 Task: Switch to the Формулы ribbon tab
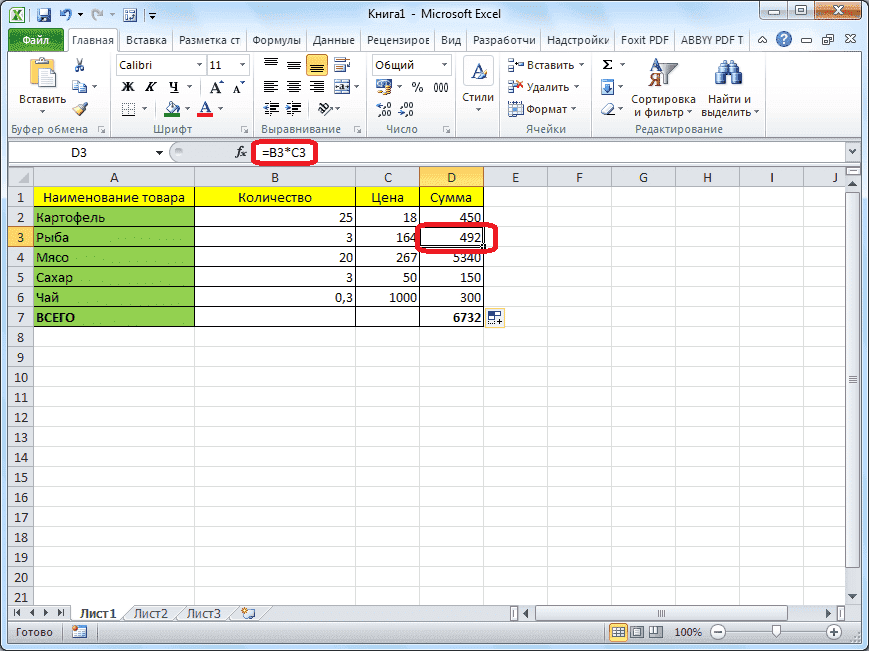tap(277, 40)
